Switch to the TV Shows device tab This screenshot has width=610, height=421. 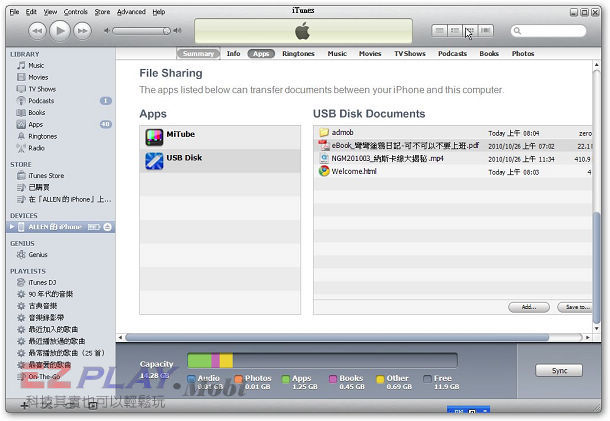coord(410,53)
